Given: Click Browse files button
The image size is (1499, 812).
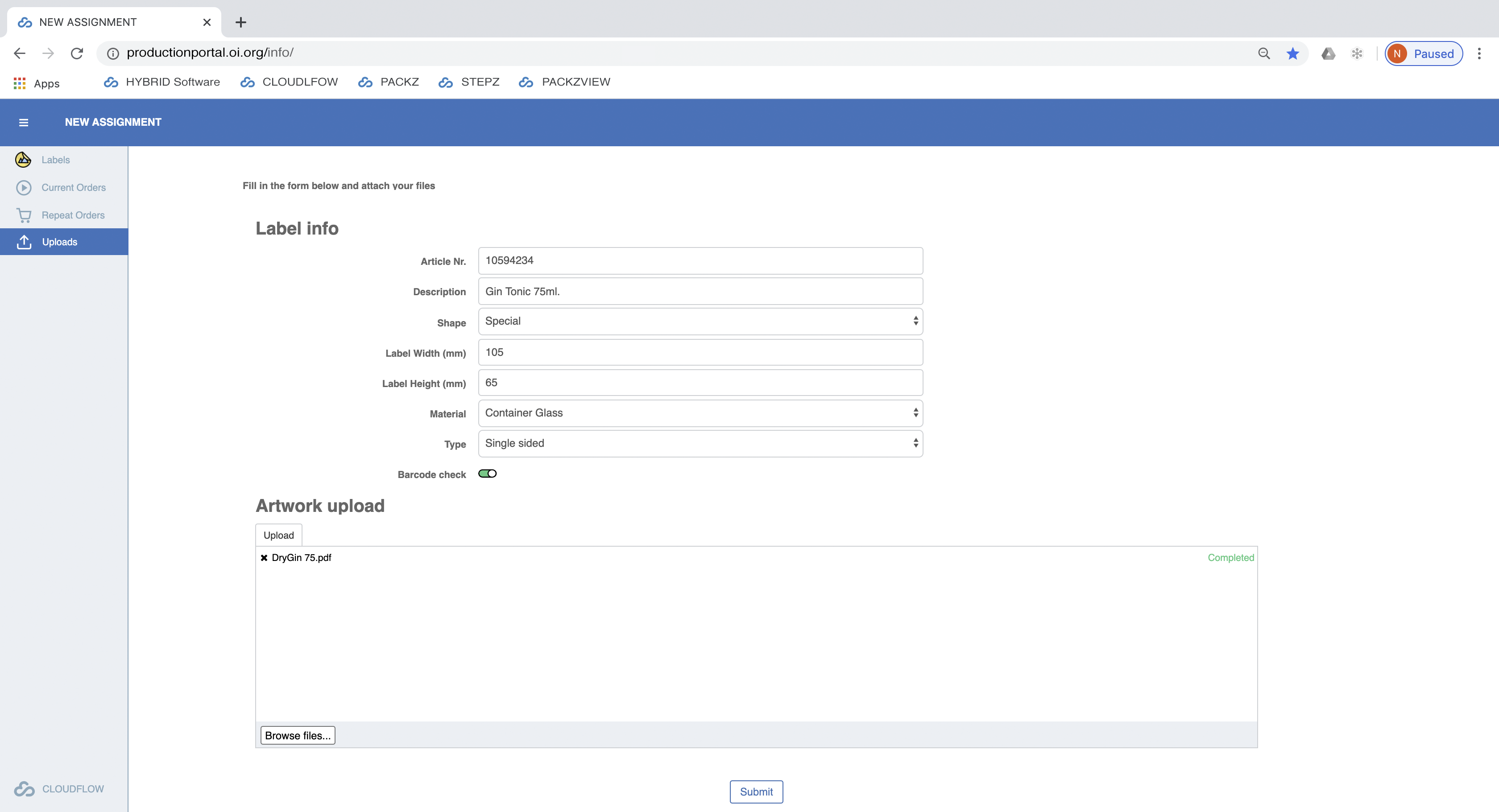Looking at the screenshot, I should (x=298, y=735).
